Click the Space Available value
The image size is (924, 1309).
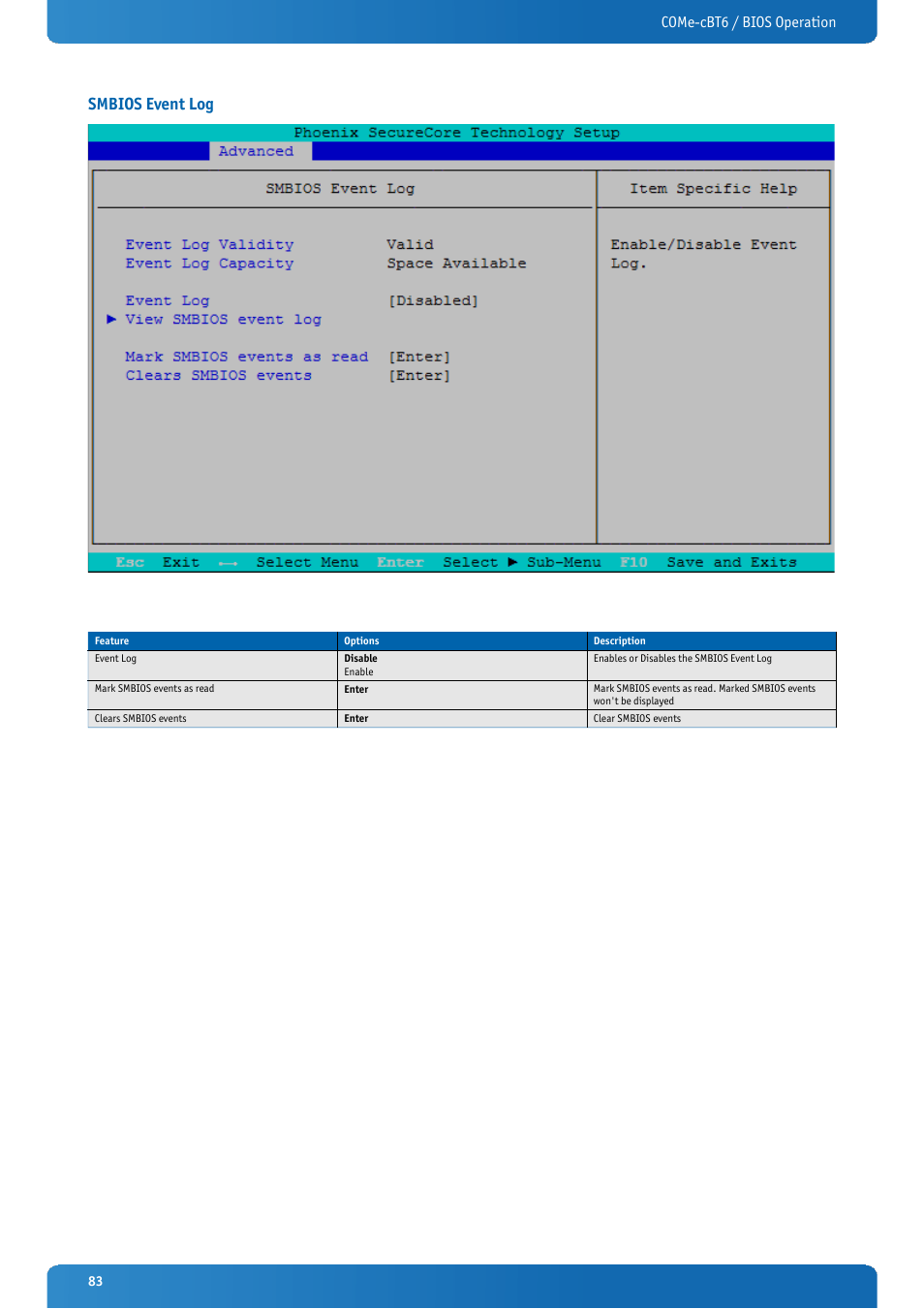pos(457,264)
